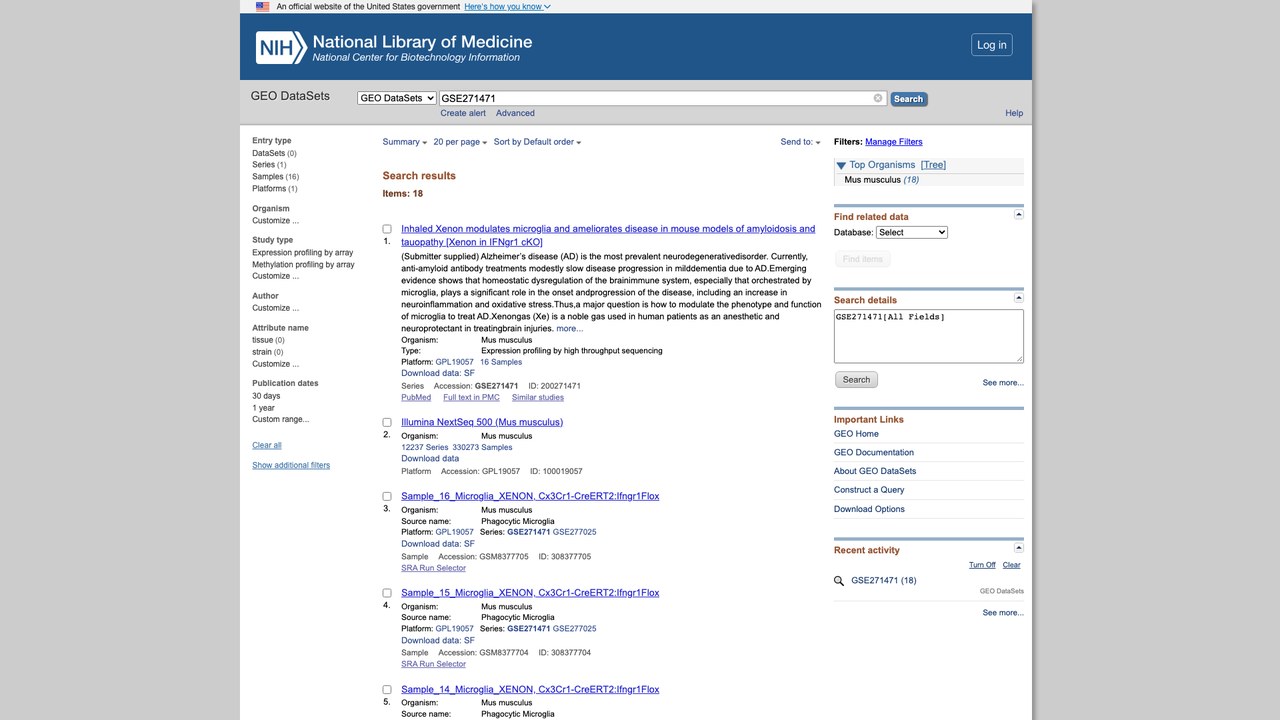Image resolution: width=1280 pixels, height=720 pixels.
Task: Click the US flag icon
Action: (262, 6)
